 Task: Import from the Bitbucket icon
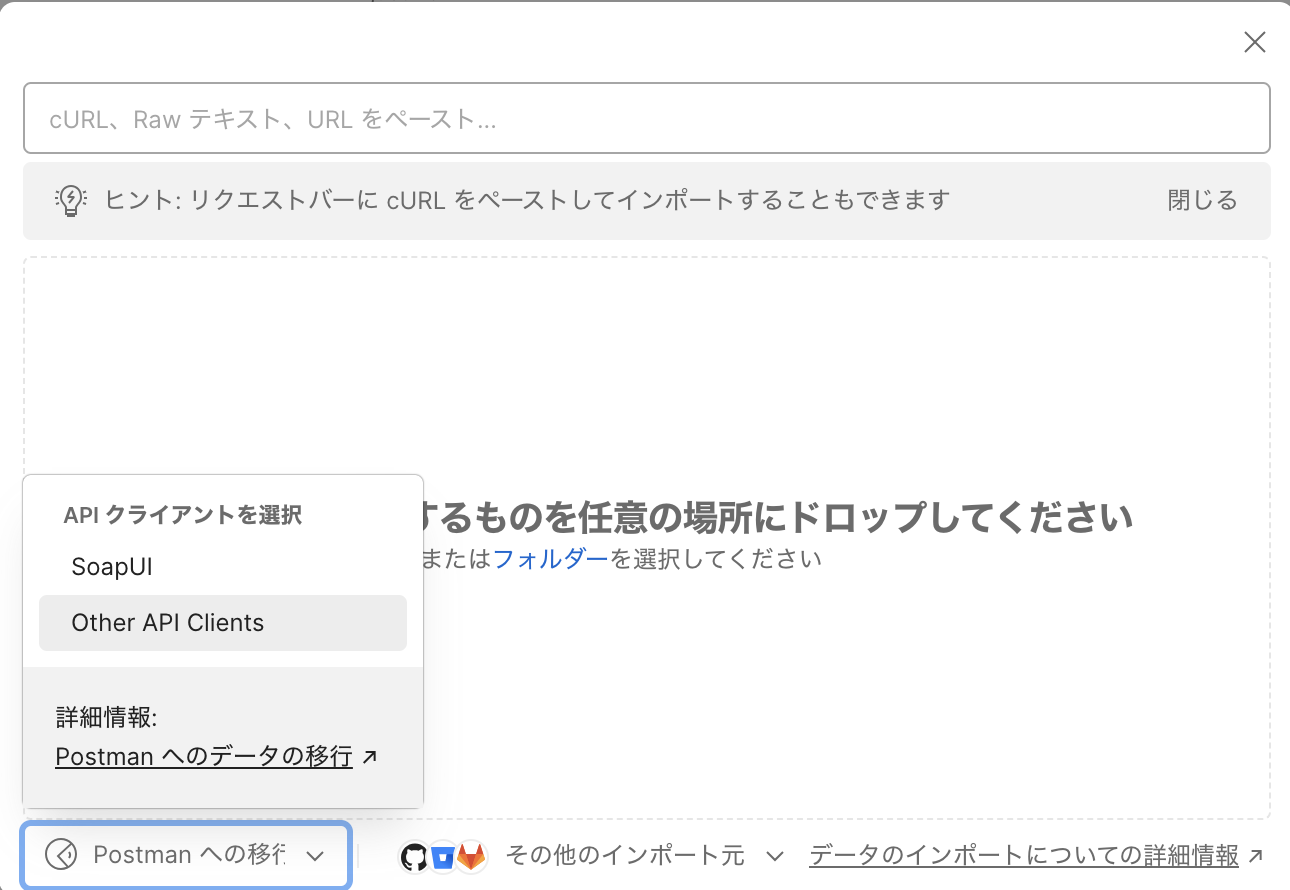443,856
